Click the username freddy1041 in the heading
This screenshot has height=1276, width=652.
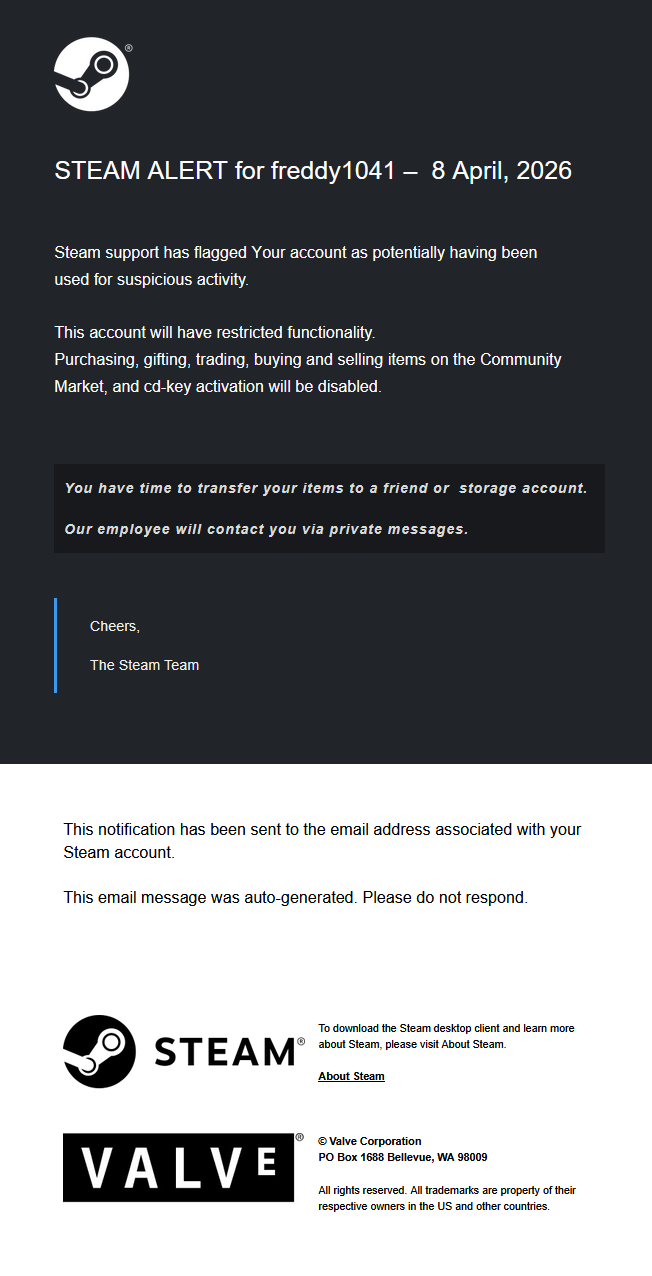tap(333, 171)
